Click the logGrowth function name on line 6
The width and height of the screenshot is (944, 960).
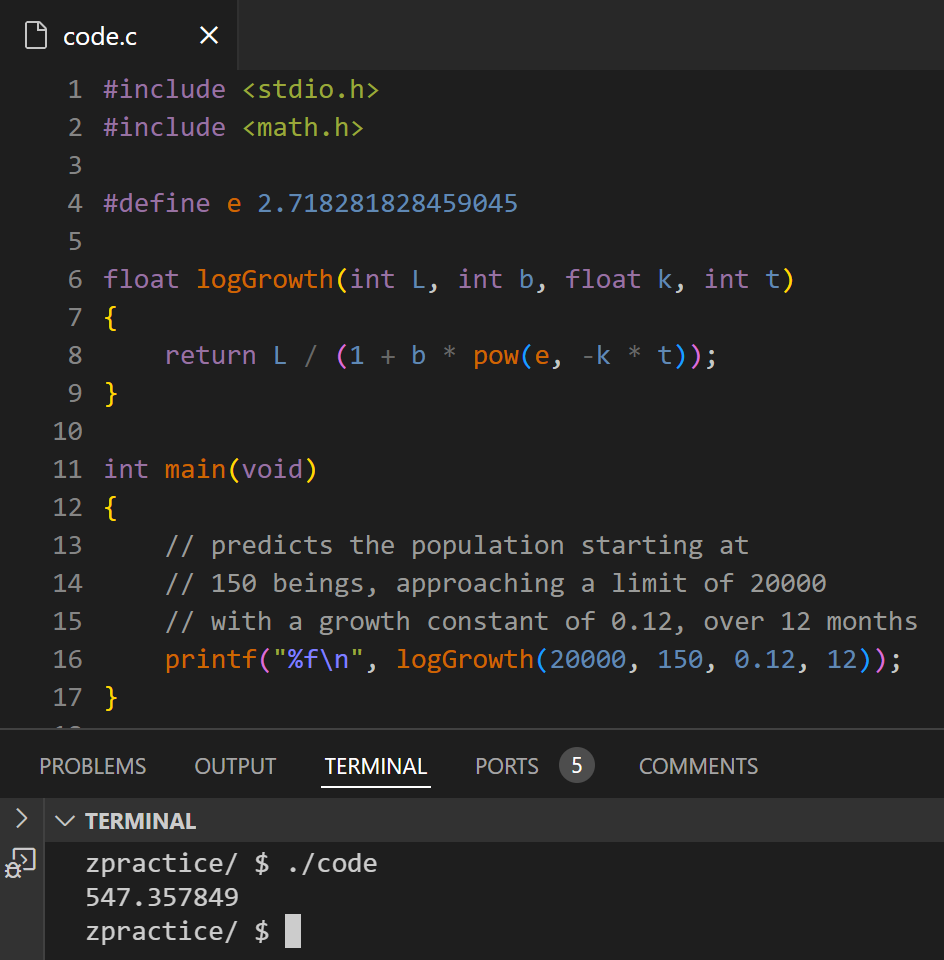pyautogui.click(x=264, y=280)
